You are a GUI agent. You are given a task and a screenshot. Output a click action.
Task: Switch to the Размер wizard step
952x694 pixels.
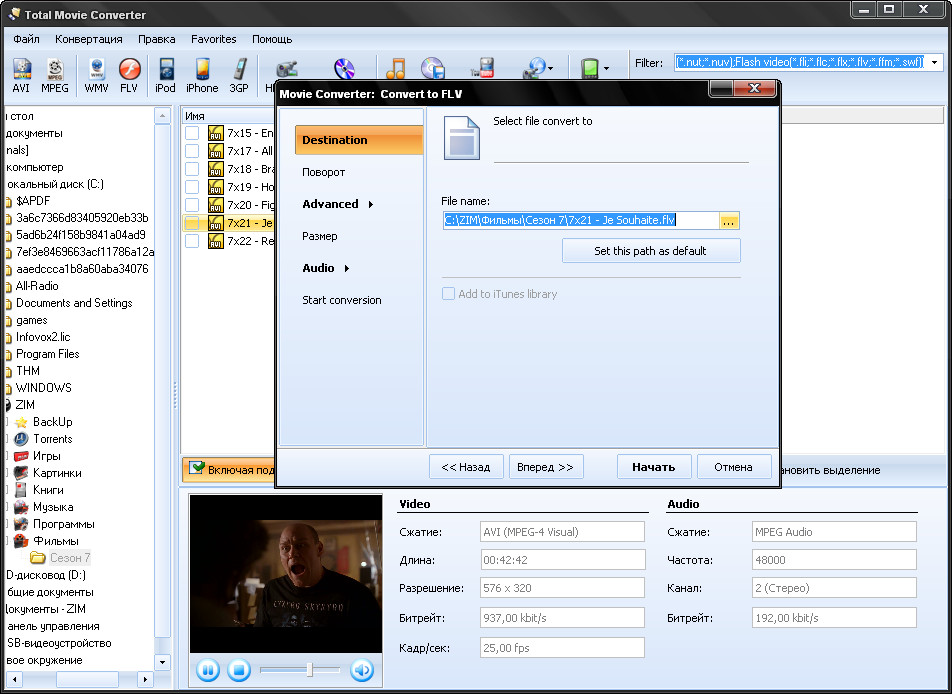tap(320, 236)
